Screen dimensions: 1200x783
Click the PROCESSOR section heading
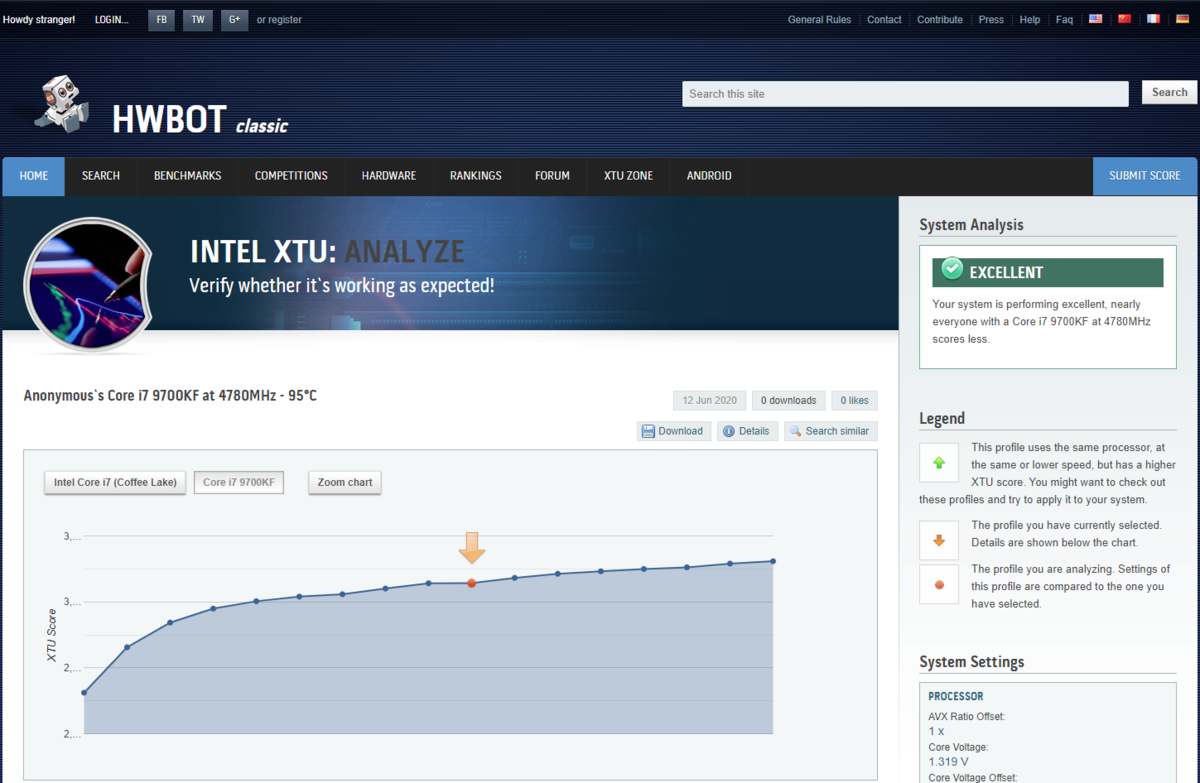956,696
